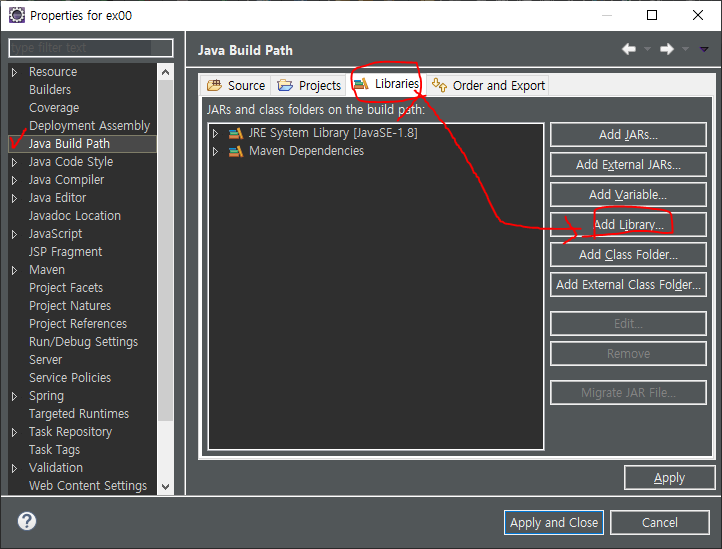Screen dimensions: 722x549
Task: Expand the Java Compiler item
Action: [x=14, y=180]
